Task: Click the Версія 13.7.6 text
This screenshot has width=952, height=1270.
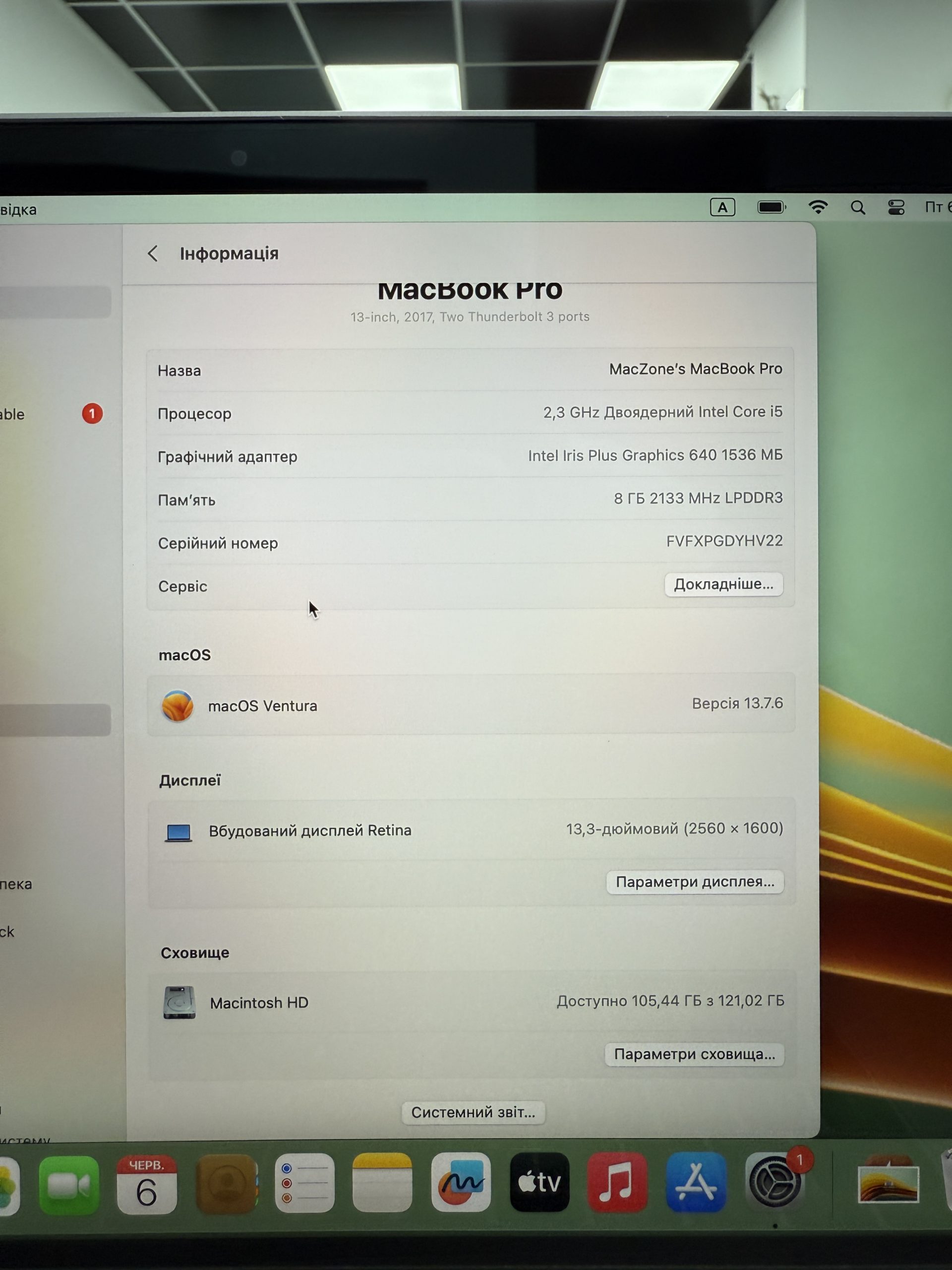Action: pyautogui.click(x=737, y=703)
